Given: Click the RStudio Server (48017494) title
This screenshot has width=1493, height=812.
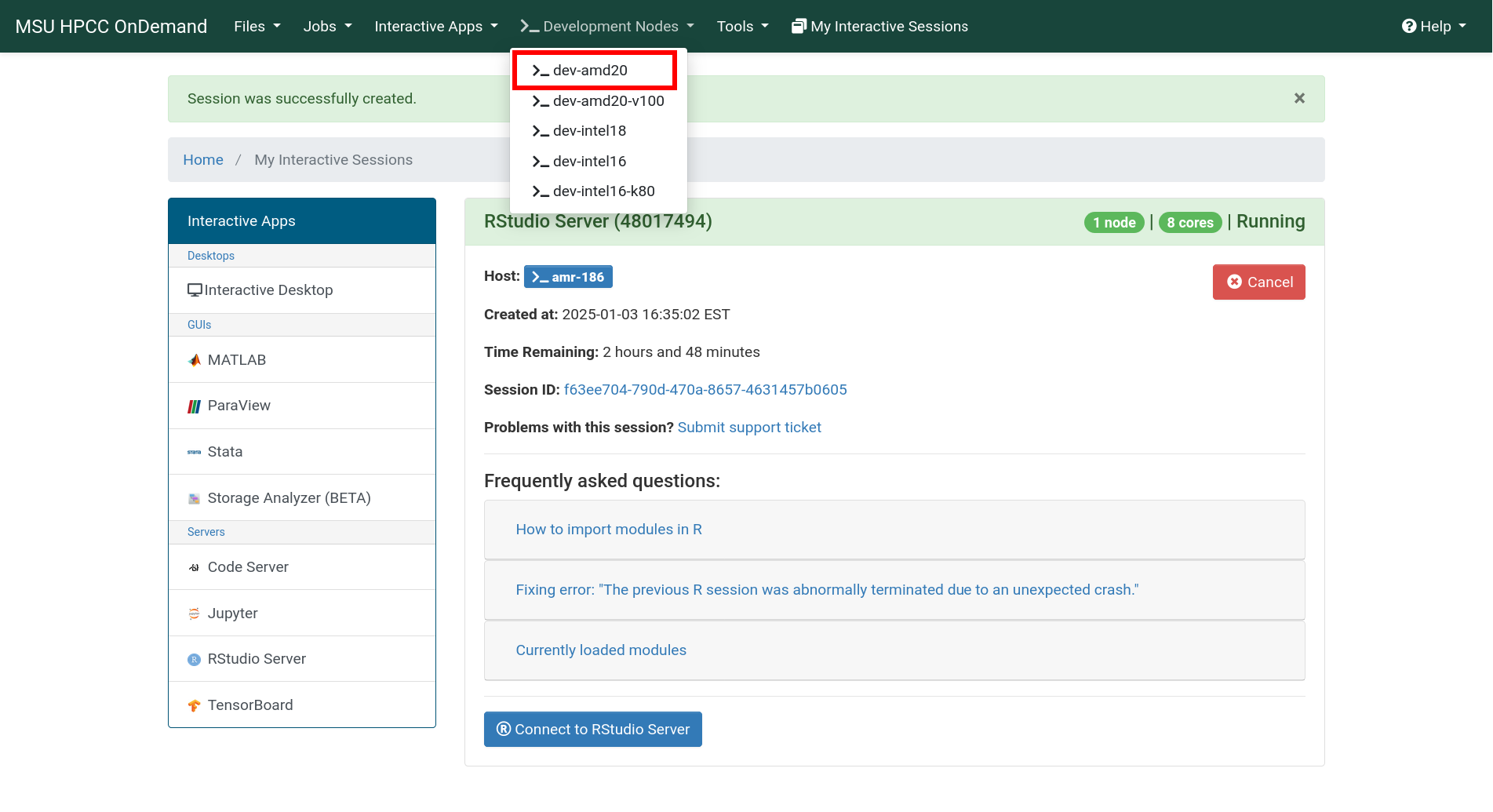Looking at the screenshot, I should (x=598, y=222).
